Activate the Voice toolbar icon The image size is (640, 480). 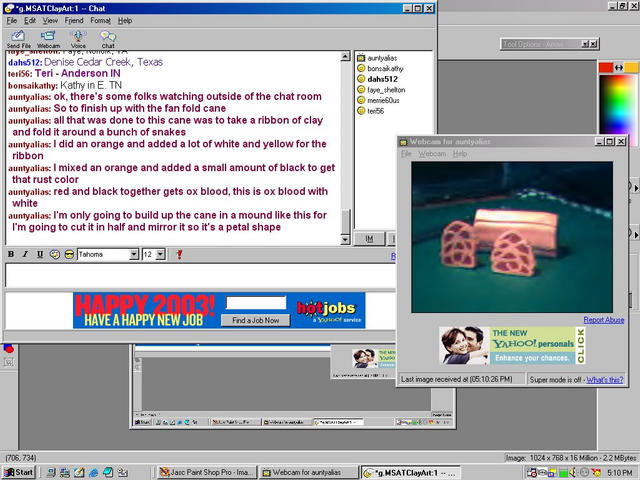coord(78,39)
